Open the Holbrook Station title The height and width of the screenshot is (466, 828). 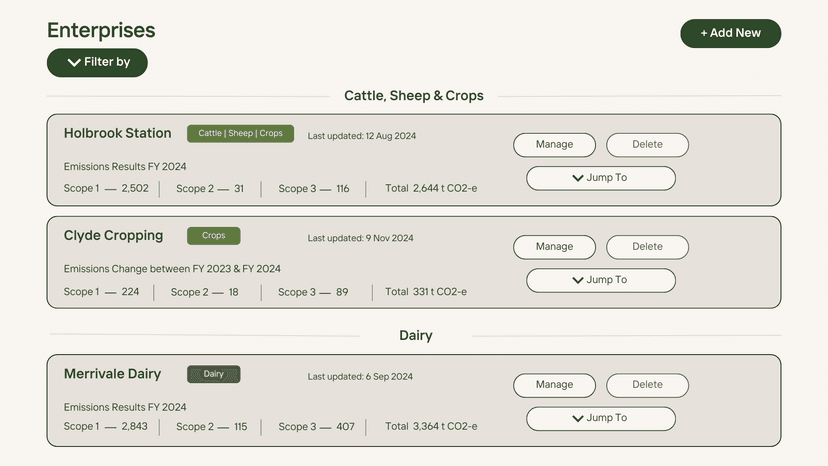pyautogui.click(x=117, y=133)
